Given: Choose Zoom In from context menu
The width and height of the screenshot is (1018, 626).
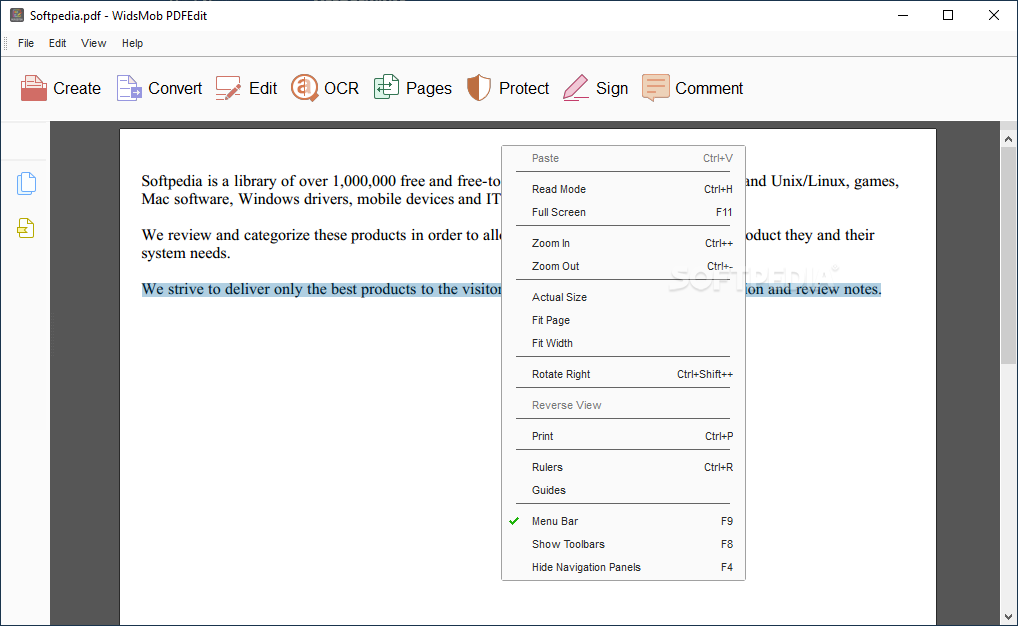Looking at the screenshot, I should tap(623, 244).
